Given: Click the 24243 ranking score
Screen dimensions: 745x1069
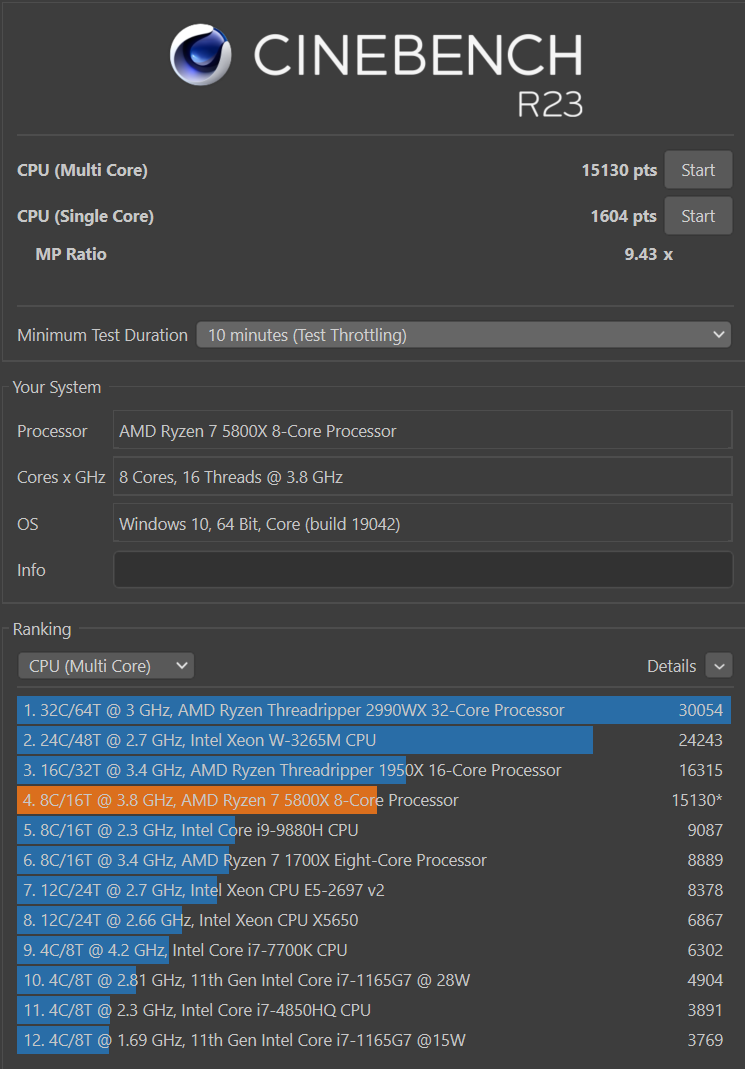Looking at the screenshot, I should (701, 740).
